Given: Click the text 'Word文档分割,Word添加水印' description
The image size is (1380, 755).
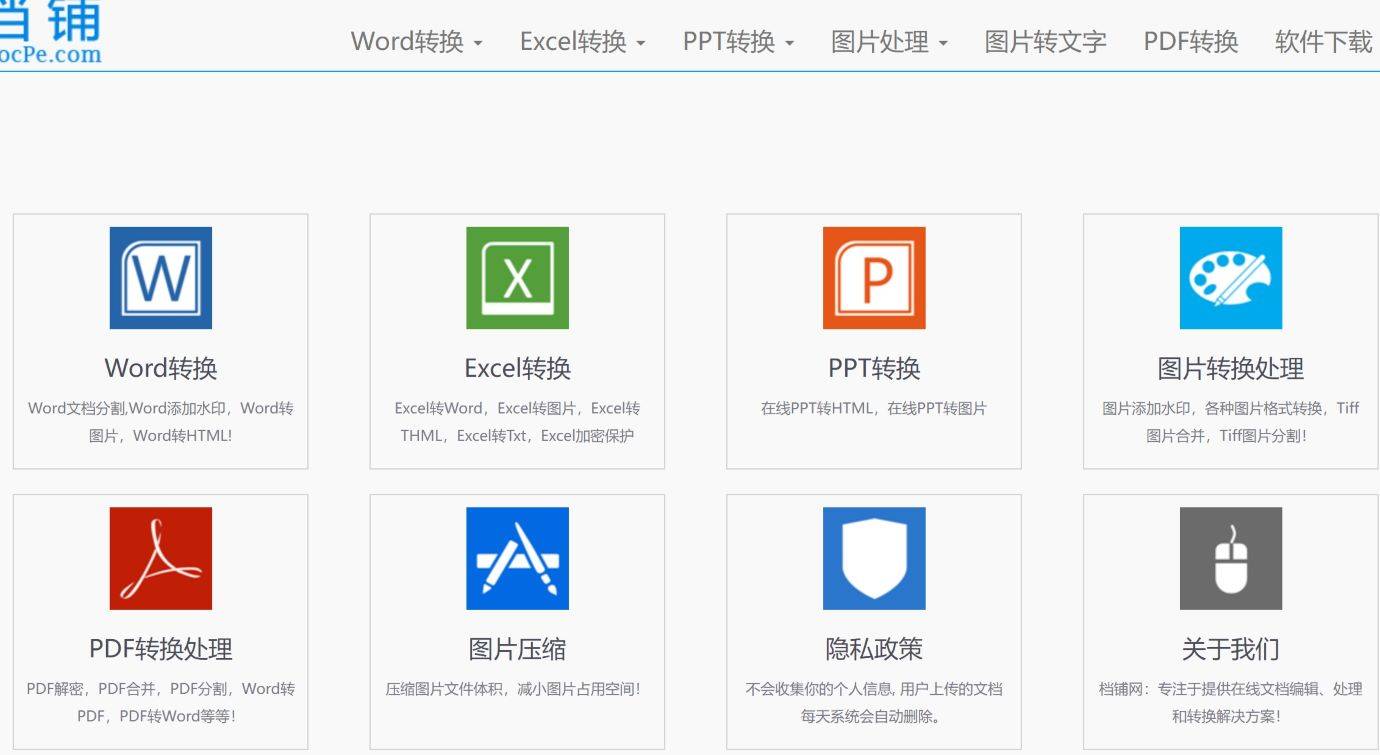Looking at the screenshot, I should [161, 422].
